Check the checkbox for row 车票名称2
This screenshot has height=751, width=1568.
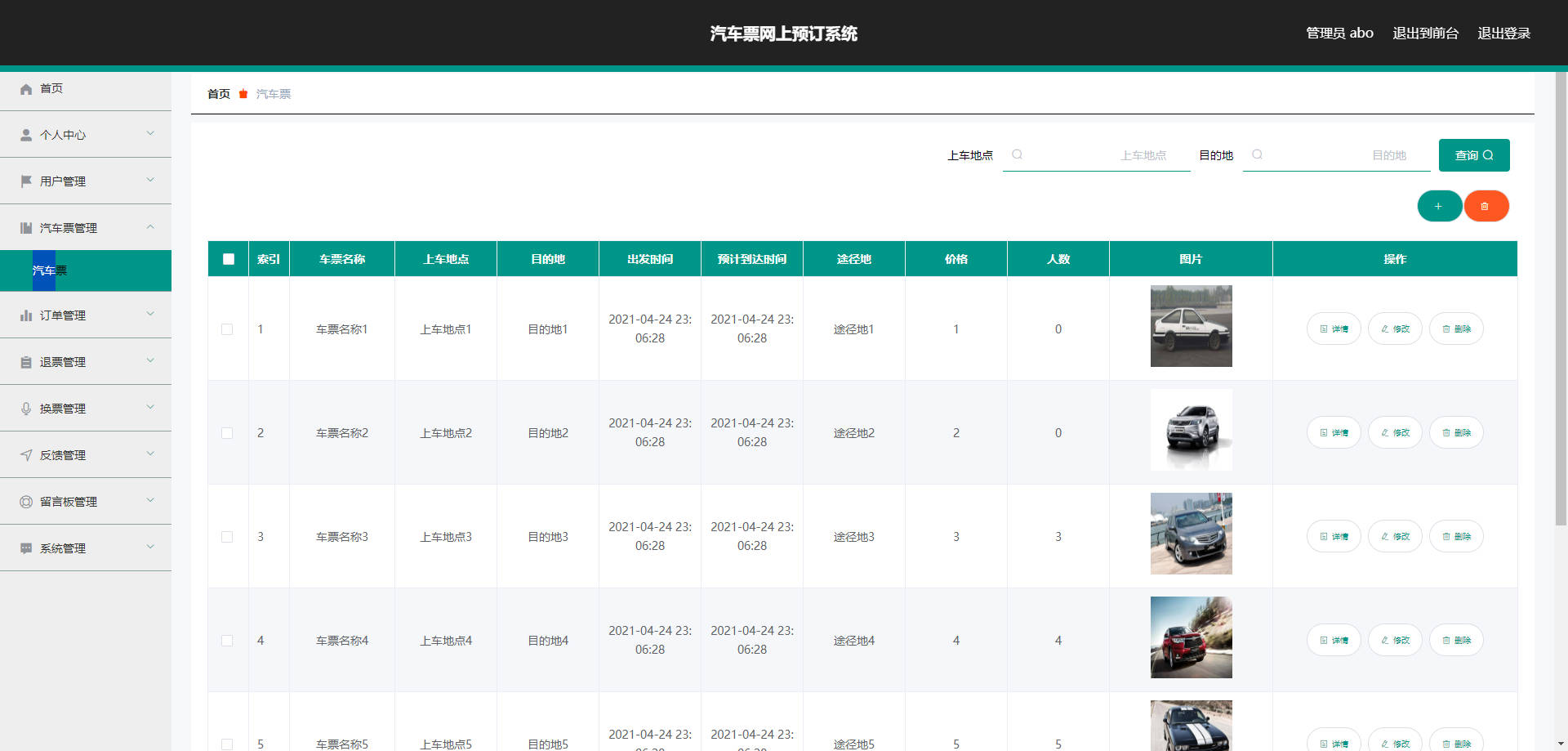pos(227,433)
